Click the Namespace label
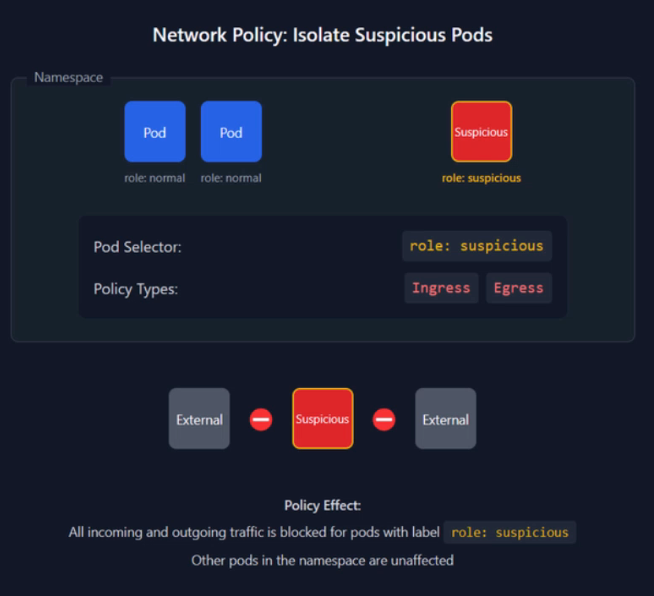Screen dimensions: 654x596 click(x=68, y=77)
